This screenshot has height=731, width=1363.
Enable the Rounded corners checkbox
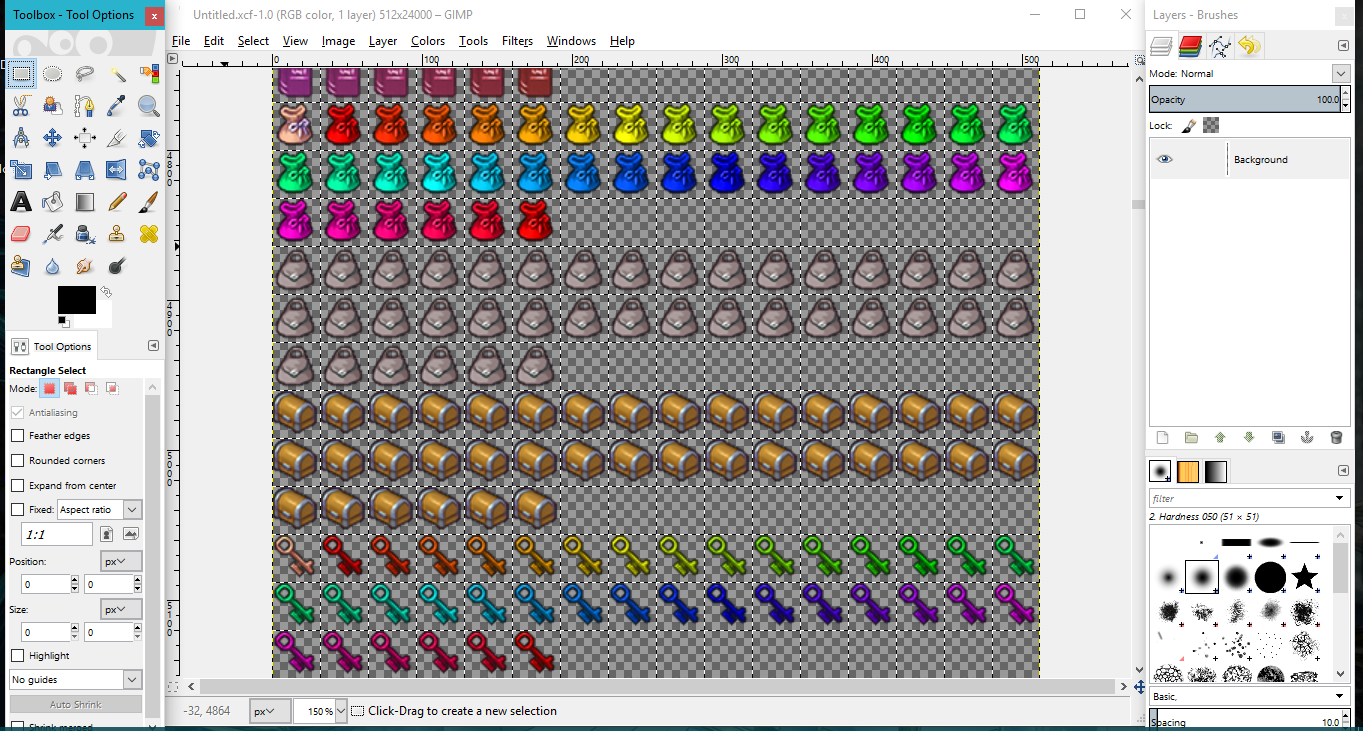coord(17,460)
